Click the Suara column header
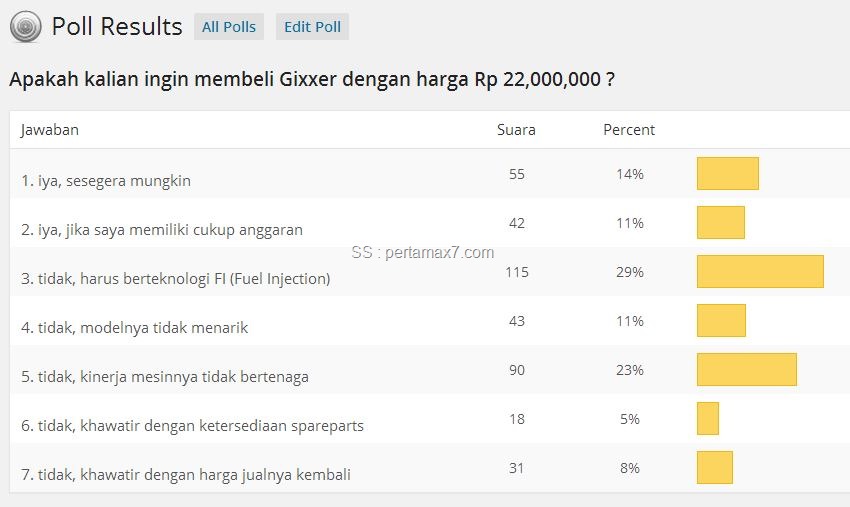850x507 pixels. click(516, 130)
